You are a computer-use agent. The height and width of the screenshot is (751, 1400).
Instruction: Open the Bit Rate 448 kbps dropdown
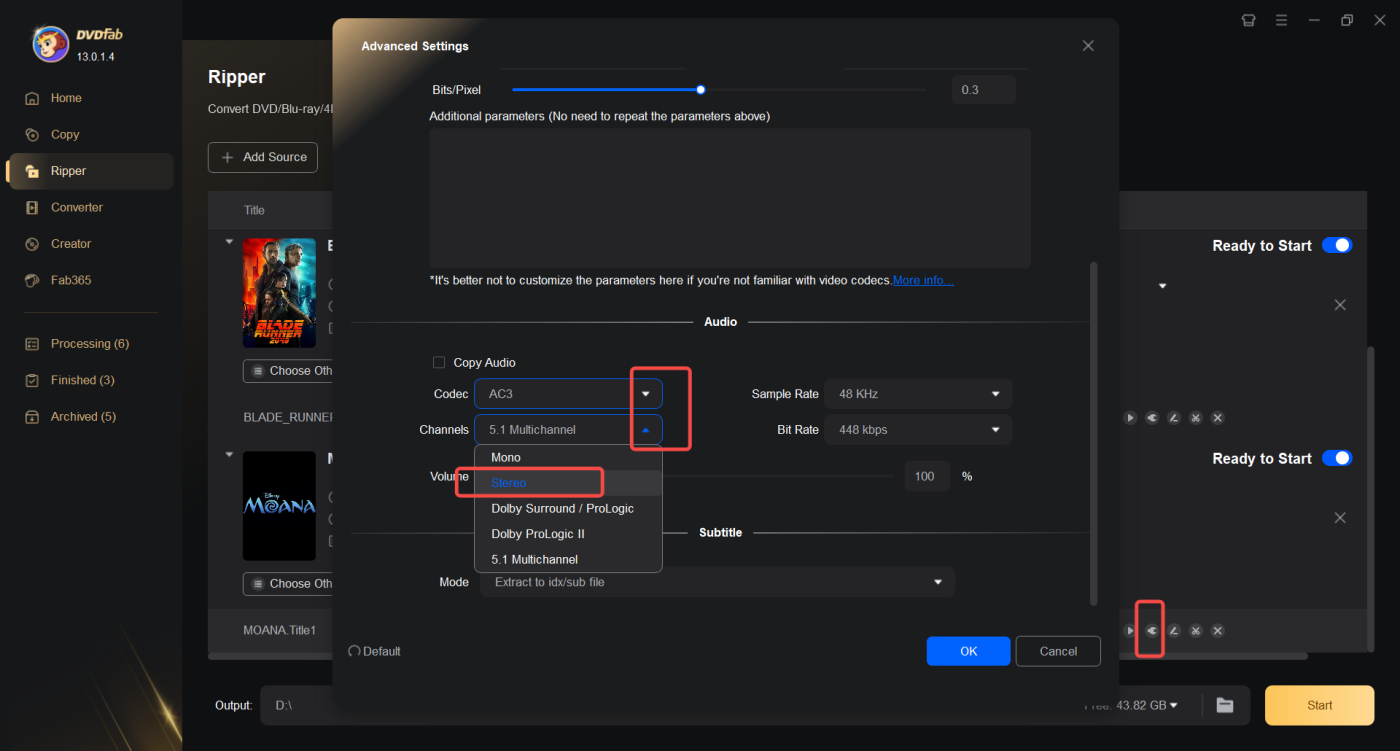[x=918, y=430]
